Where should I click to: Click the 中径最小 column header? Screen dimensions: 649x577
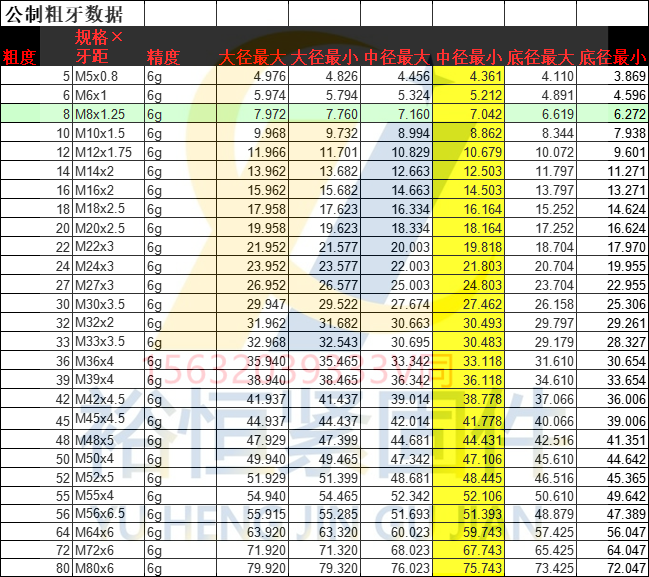[x=467, y=57]
